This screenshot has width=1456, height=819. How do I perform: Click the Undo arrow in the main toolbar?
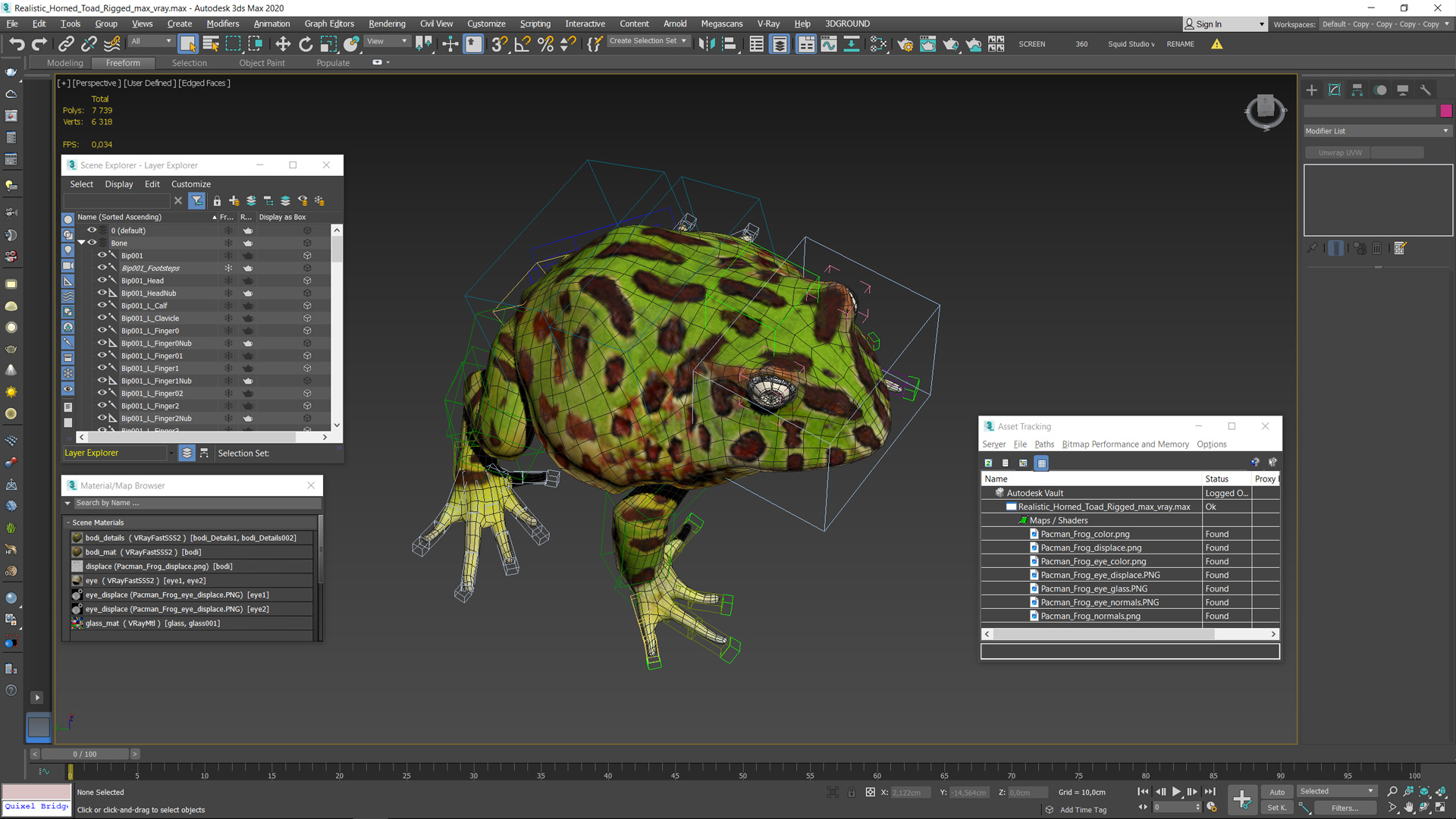pyautogui.click(x=17, y=44)
